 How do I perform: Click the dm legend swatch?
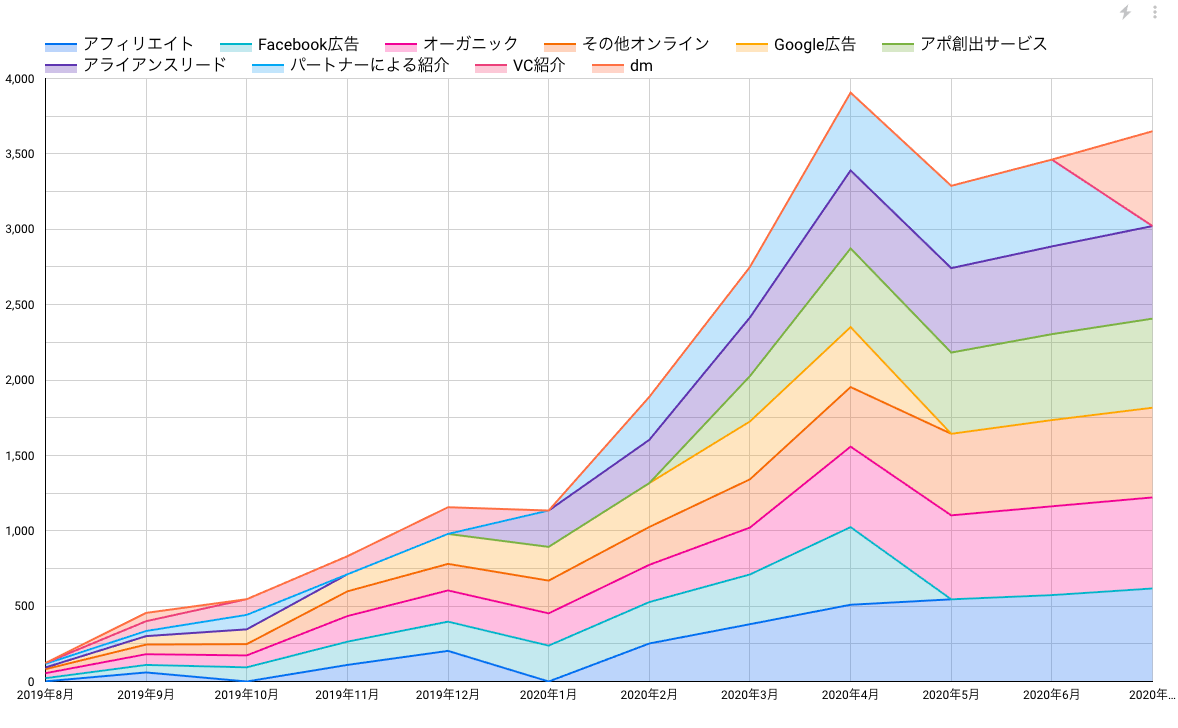[608, 67]
